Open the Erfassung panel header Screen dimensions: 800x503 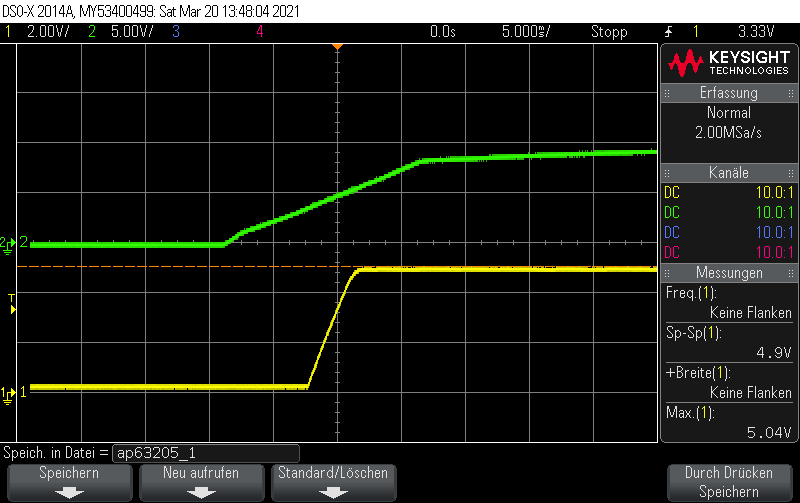729,93
